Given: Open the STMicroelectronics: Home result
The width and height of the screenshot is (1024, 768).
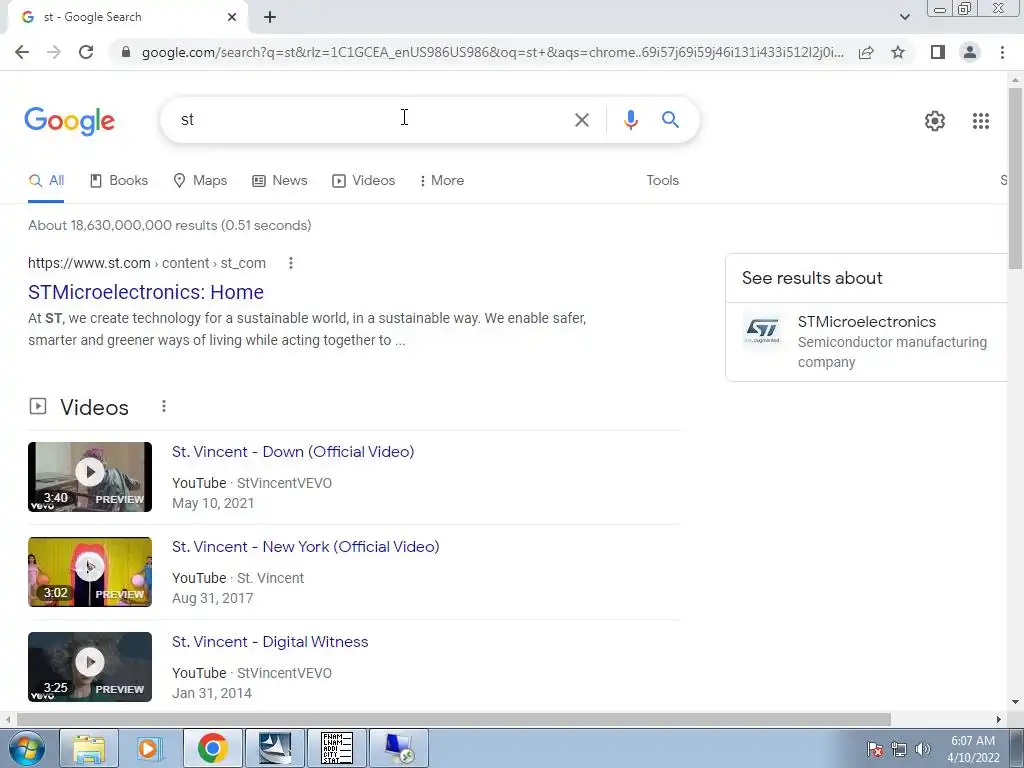Looking at the screenshot, I should coord(146,292).
